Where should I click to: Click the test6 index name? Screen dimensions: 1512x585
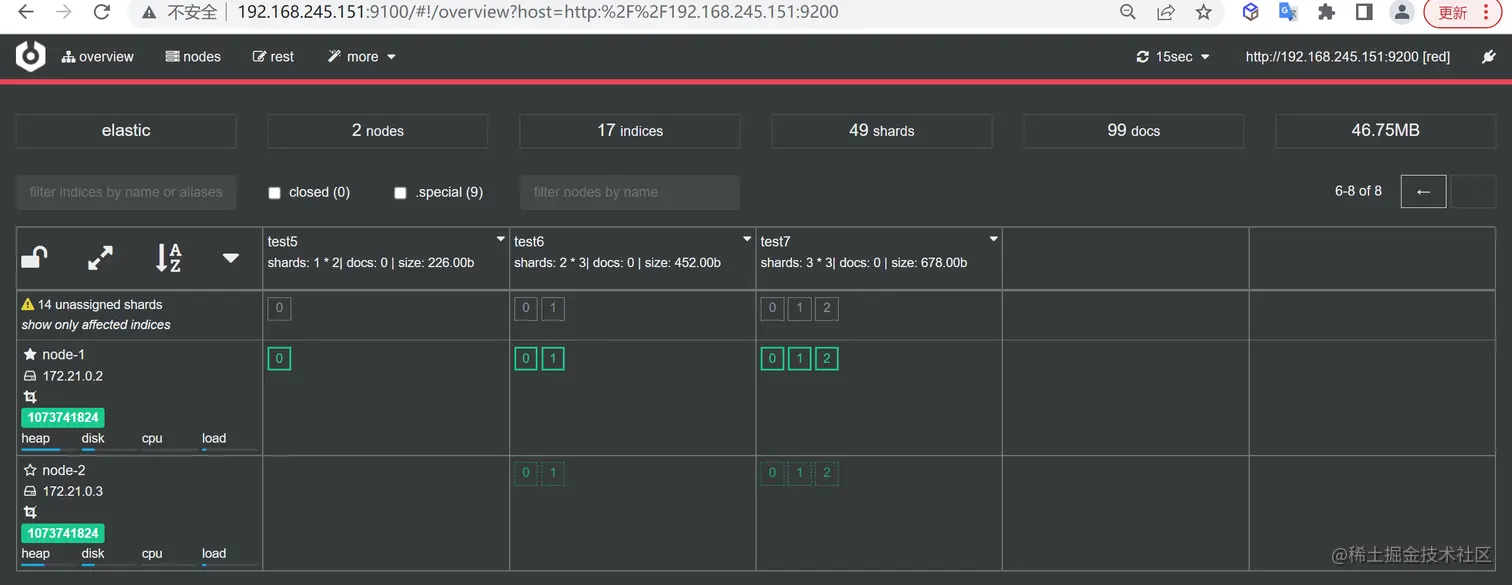click(529, 241)
